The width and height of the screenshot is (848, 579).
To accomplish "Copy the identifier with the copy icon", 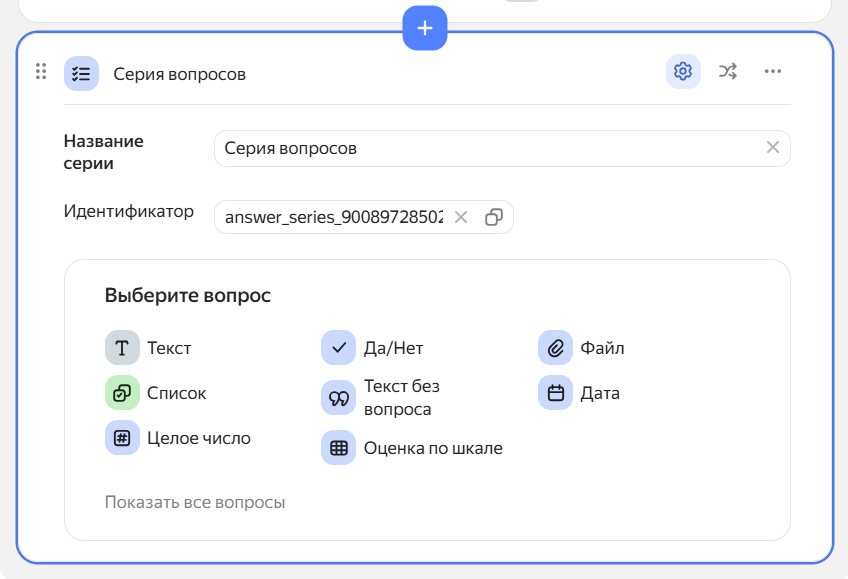I will point(493,217).
